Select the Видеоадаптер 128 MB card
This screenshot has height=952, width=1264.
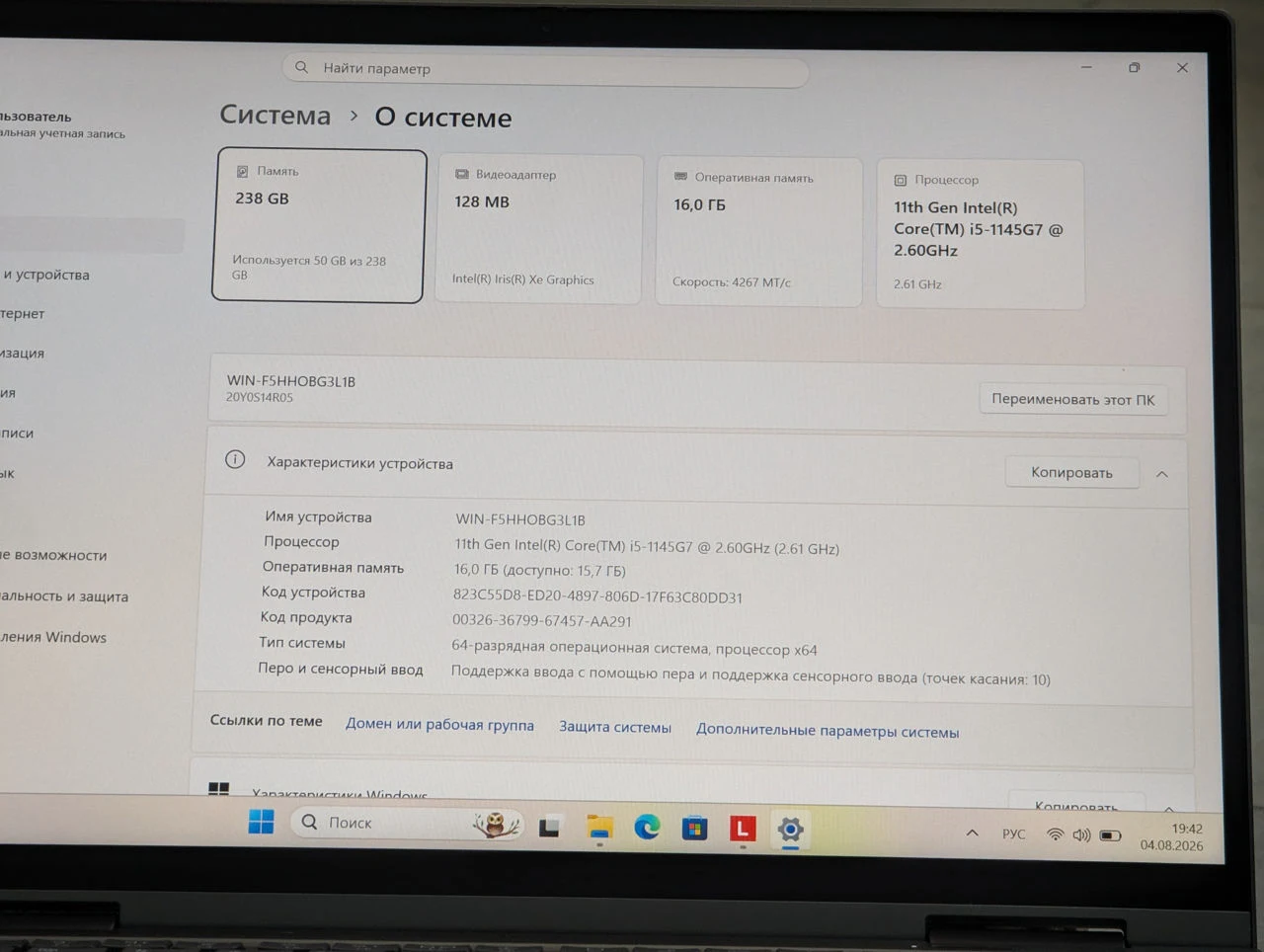click(539, 229)
